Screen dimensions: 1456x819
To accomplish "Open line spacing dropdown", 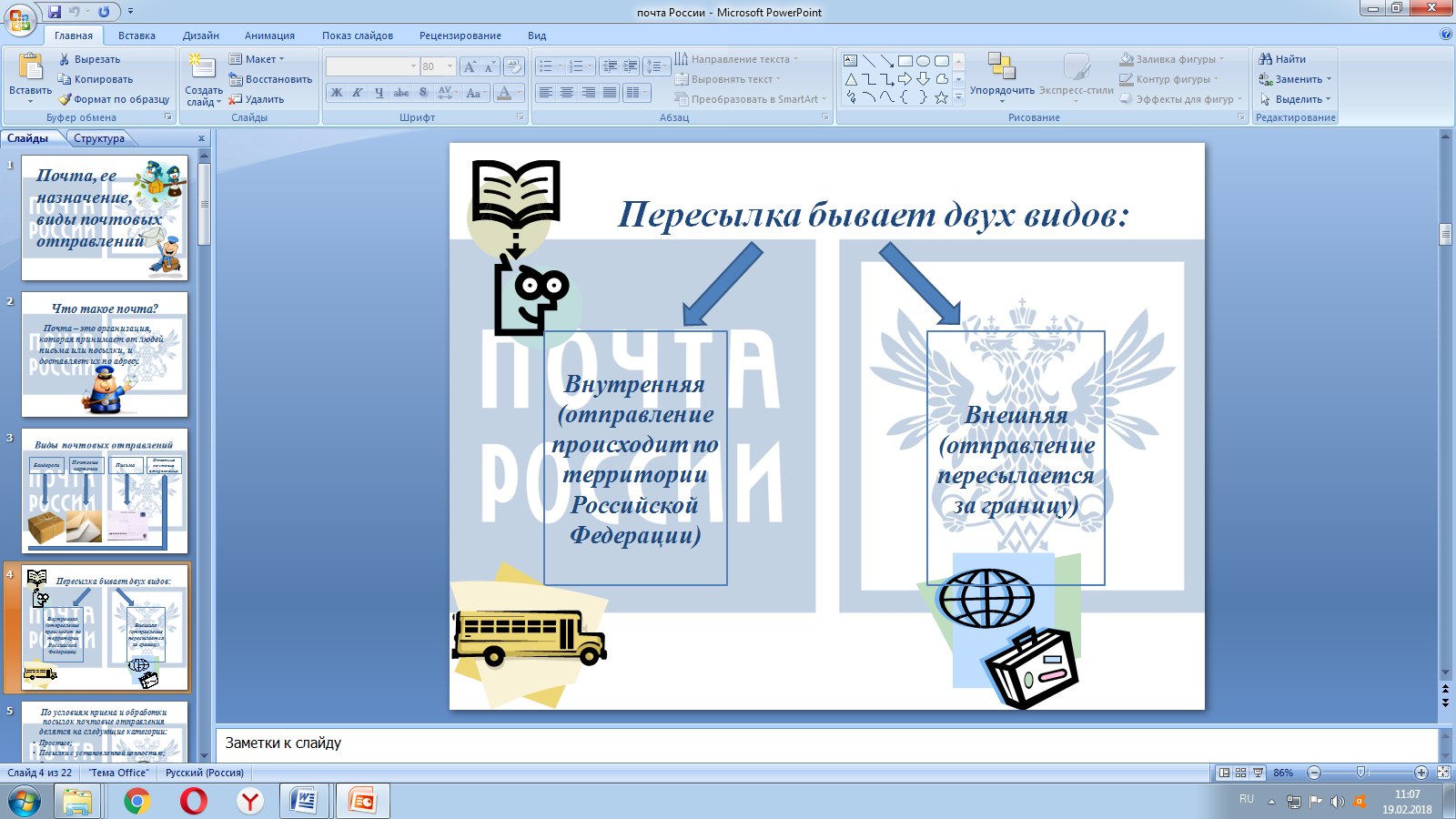I will tap(656, 66).
